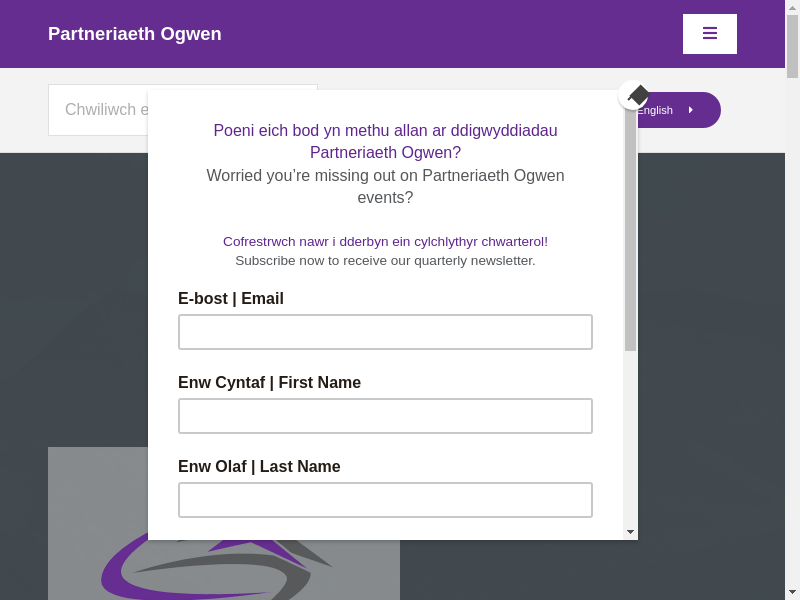Click the Welsh popup heading text
The image size is (800, 600).
pyautogui.click(x=385, y=141)
